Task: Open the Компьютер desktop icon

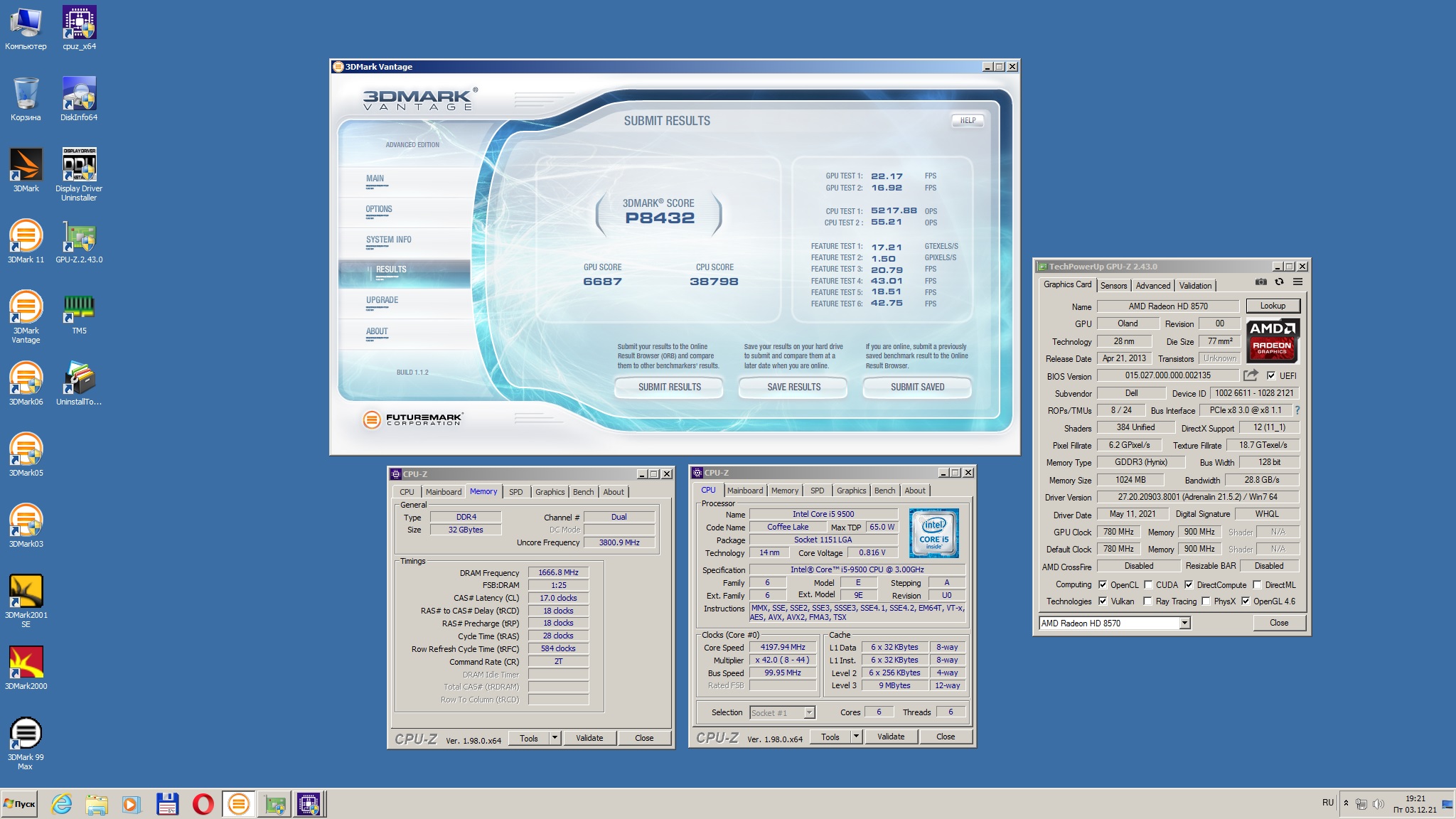Action: pos(26,28)
